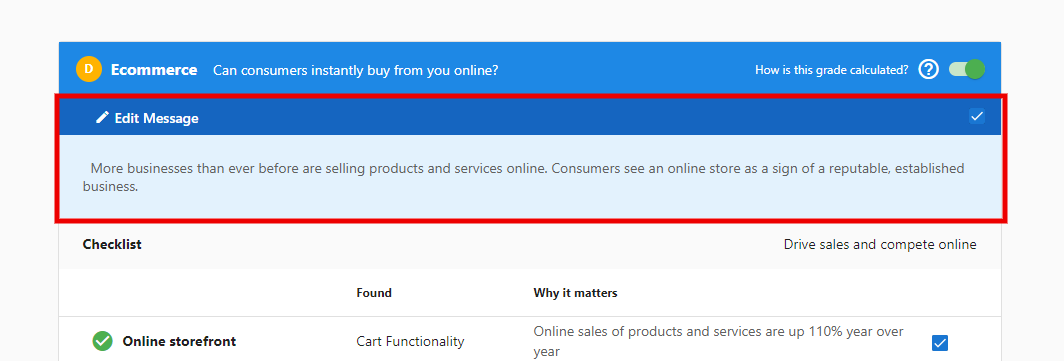
Task: Click the 'Drive sales and compete online' text
Action: pyautogui.click(x=880, y=244)
